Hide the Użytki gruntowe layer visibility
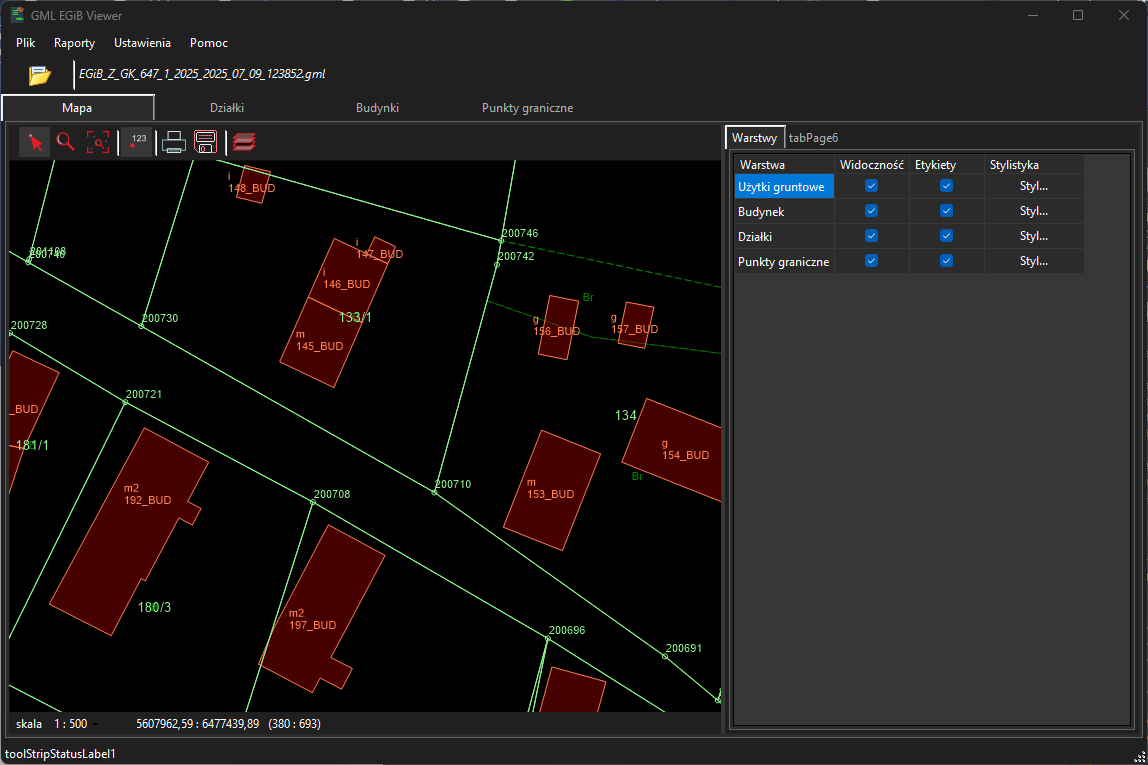The image size is (1148, 765). click(871, 186)
